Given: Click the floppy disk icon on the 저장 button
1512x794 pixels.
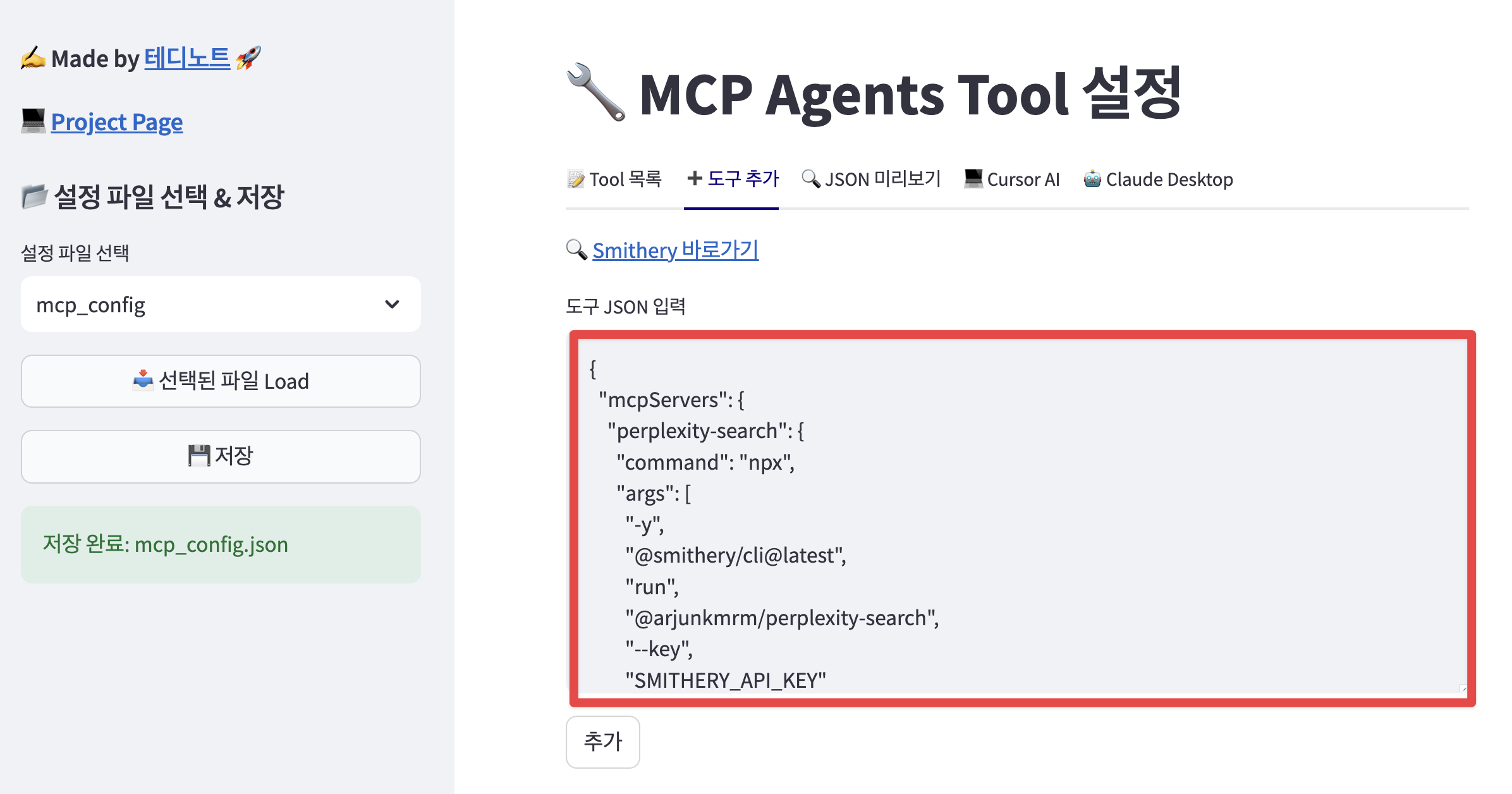Looking at the screenshot, I should pos(198,456).
